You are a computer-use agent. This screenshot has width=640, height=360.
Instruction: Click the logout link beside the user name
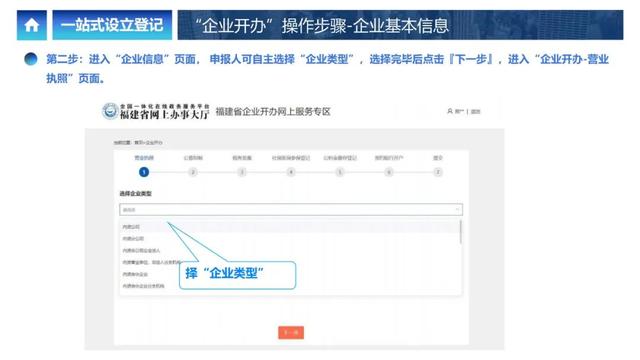(x=476, y=111)
